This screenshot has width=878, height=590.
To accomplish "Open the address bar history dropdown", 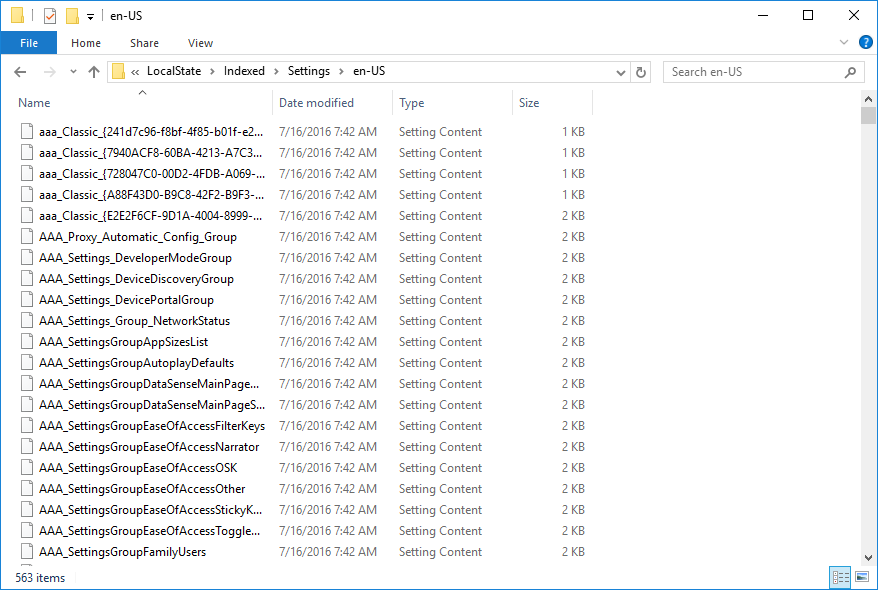I will tap(620, 72).
